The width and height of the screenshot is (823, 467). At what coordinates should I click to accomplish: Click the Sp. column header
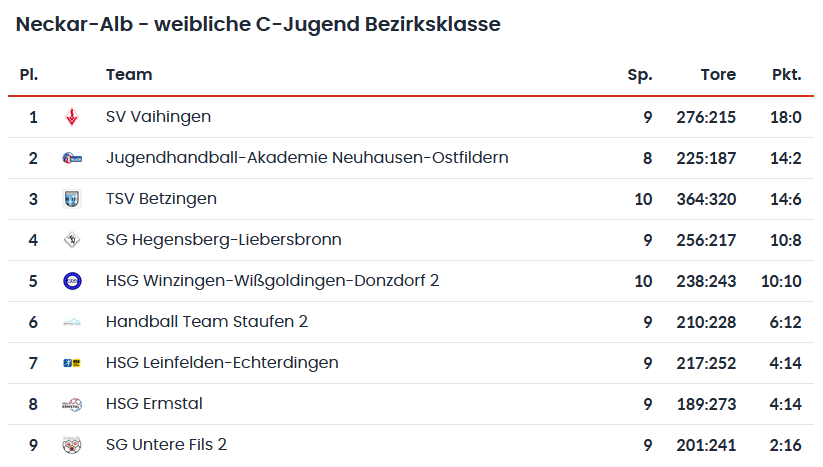[639, 75]
